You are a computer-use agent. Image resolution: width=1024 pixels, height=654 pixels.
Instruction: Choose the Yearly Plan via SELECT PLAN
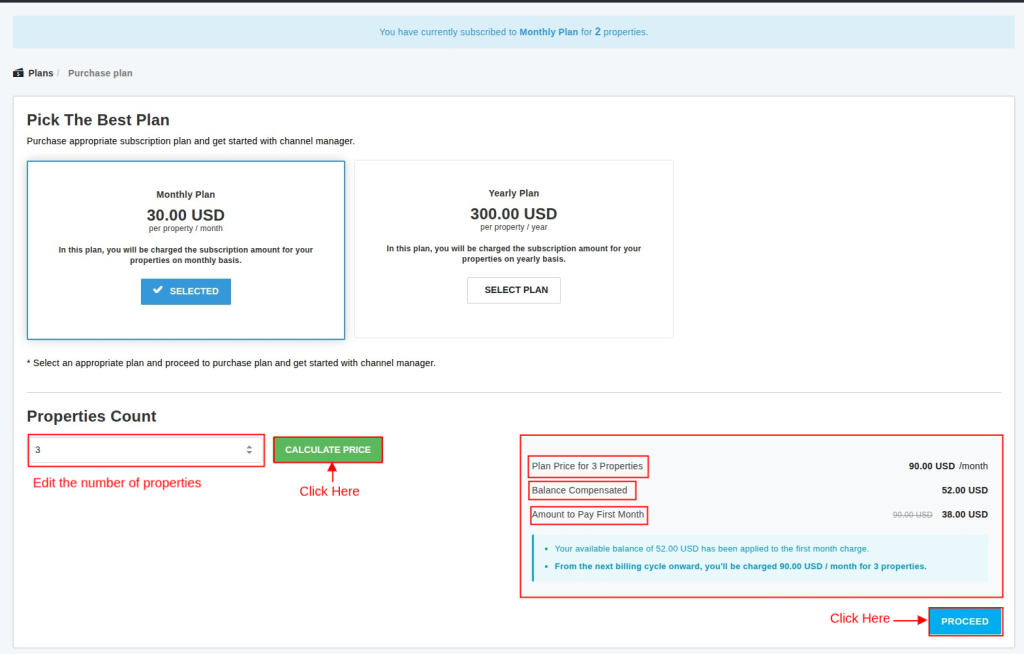[514, 290]
